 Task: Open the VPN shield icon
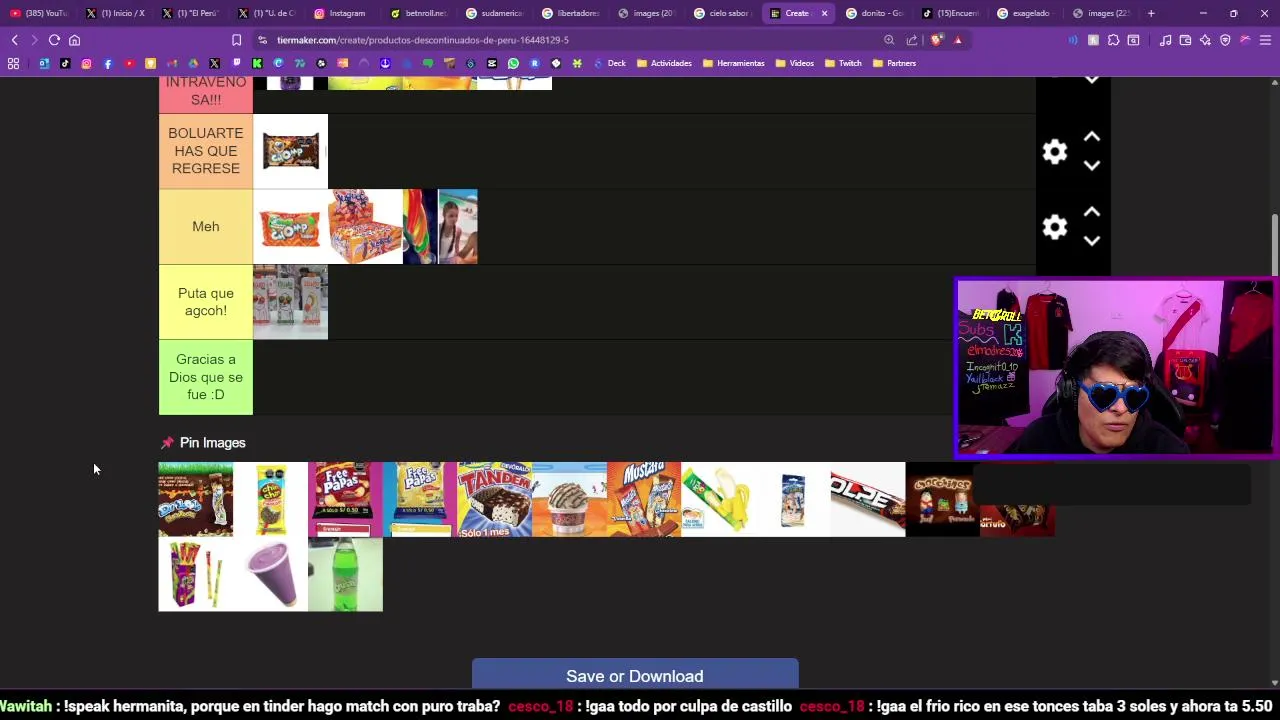coord(1225,40)
